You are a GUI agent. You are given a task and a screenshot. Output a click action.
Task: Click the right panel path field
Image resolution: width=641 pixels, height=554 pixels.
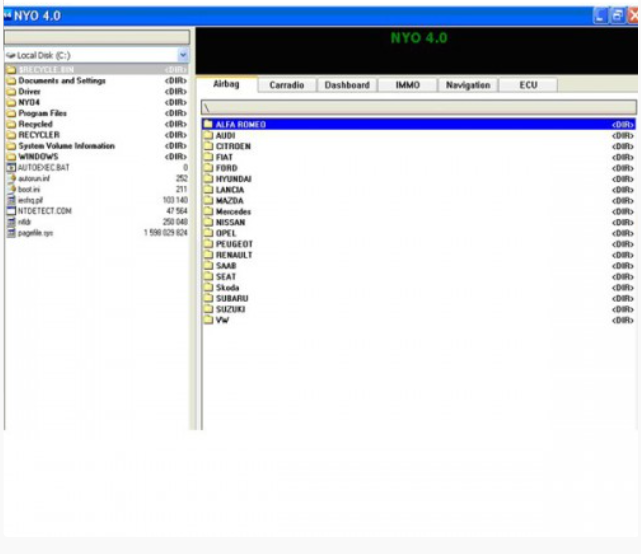tap(419, 108)
